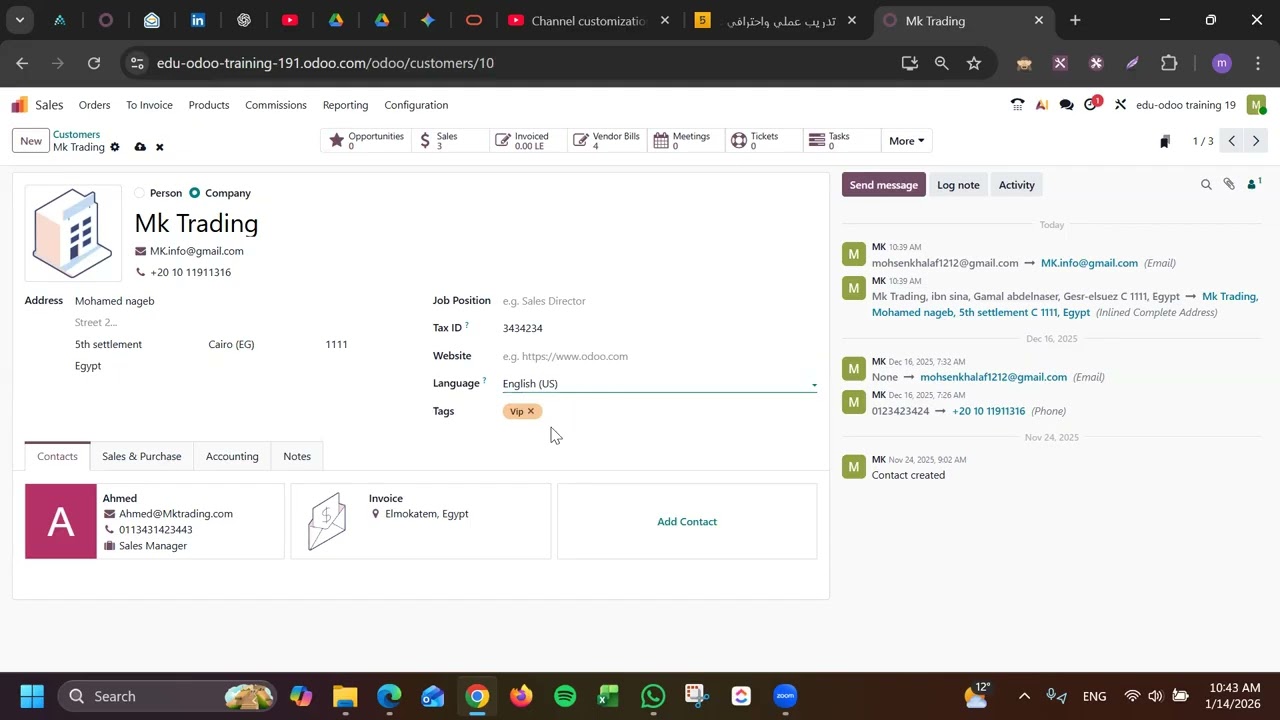Click the bookmark icon near pager

coord(1165,142)
